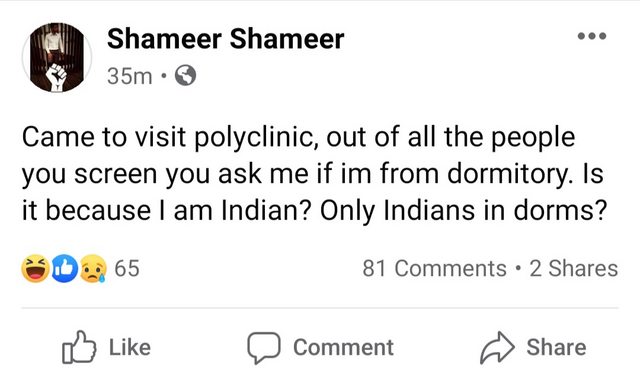Image resolution: width=640 pixels, height=385 pixels.
Task: Click the crying Sad reaction emoji
Action: click(93, 269)
